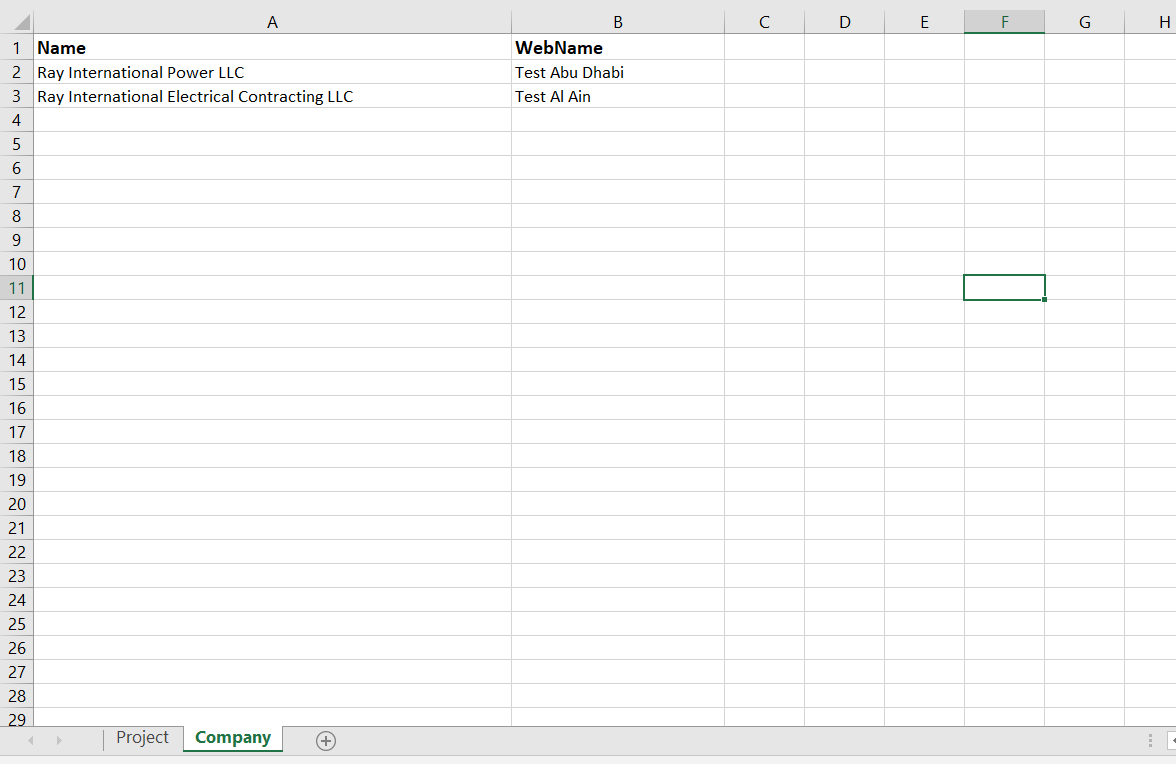
Task: Select row 1 header
Action: (x=16, y=48)
